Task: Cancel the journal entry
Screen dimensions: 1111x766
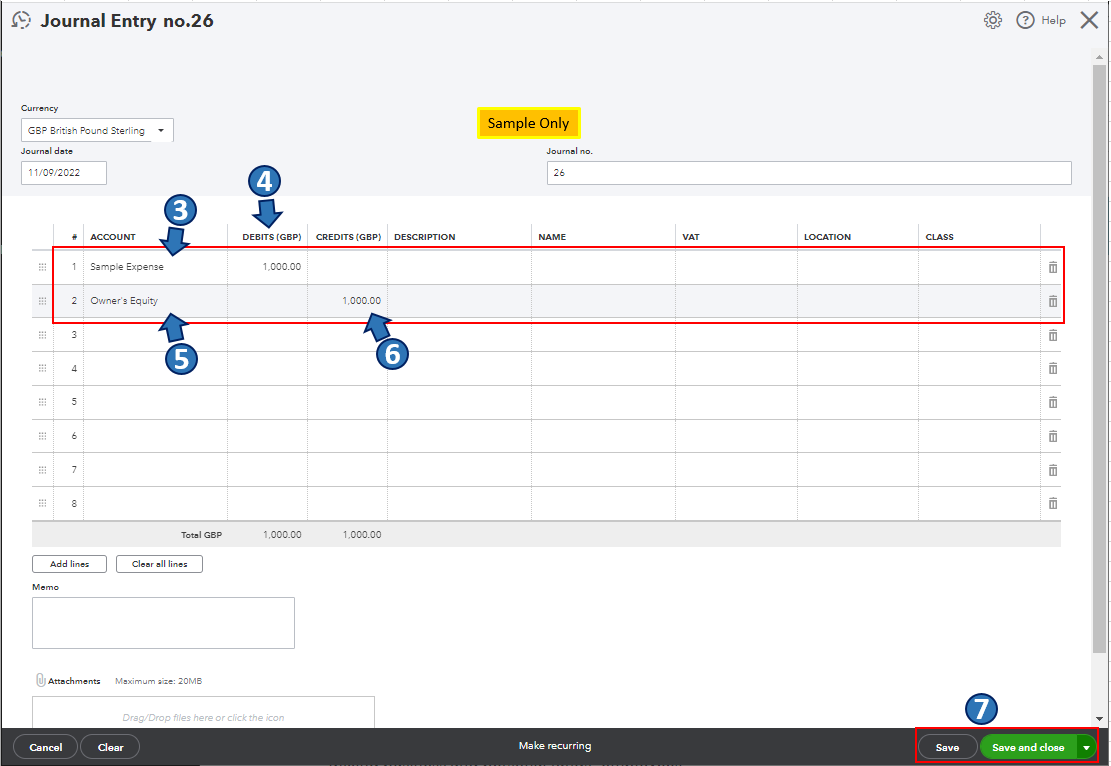Action: pyautogui.click(x=45, y=746)
